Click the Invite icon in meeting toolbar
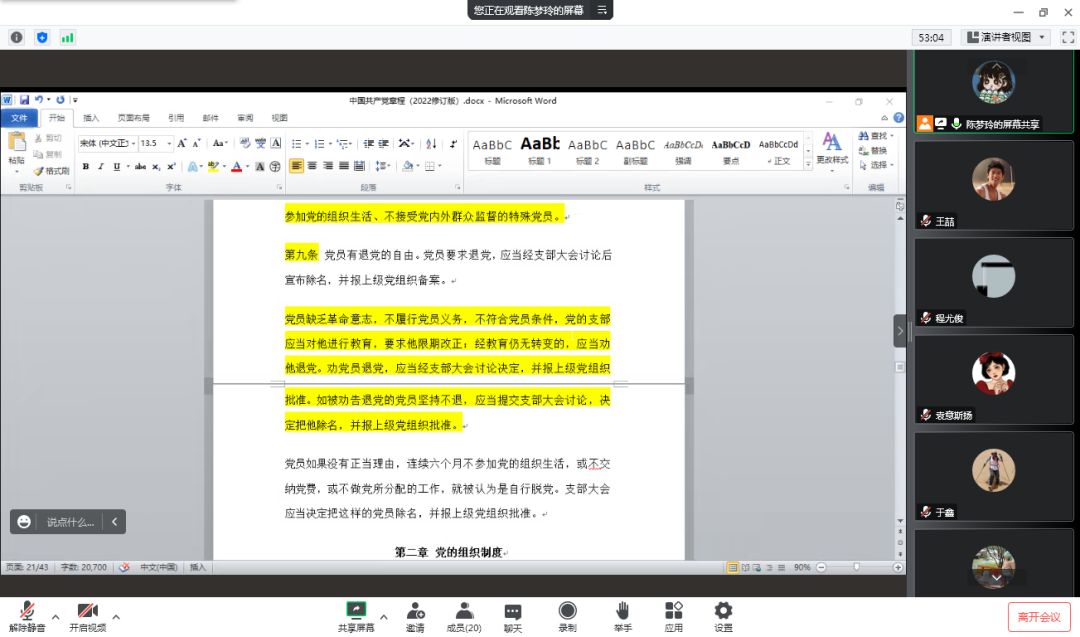The height and width of the screenshot is (637, 1080). click(415, 611)
